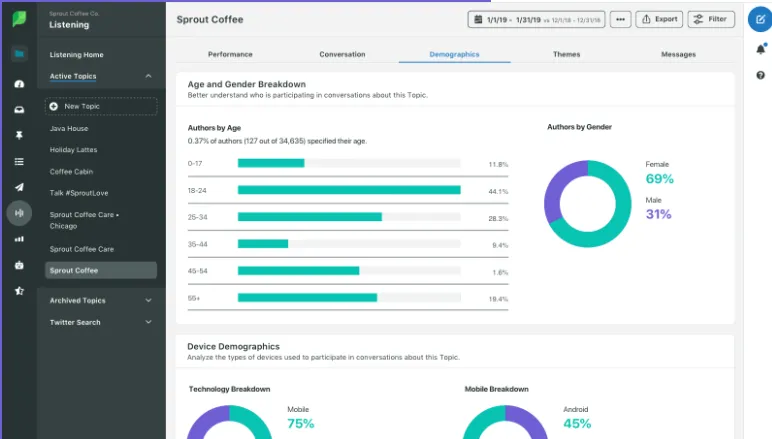This screenshot has height=439, width=772.
Task: Click the Export button
Action: tap(659, 19)
